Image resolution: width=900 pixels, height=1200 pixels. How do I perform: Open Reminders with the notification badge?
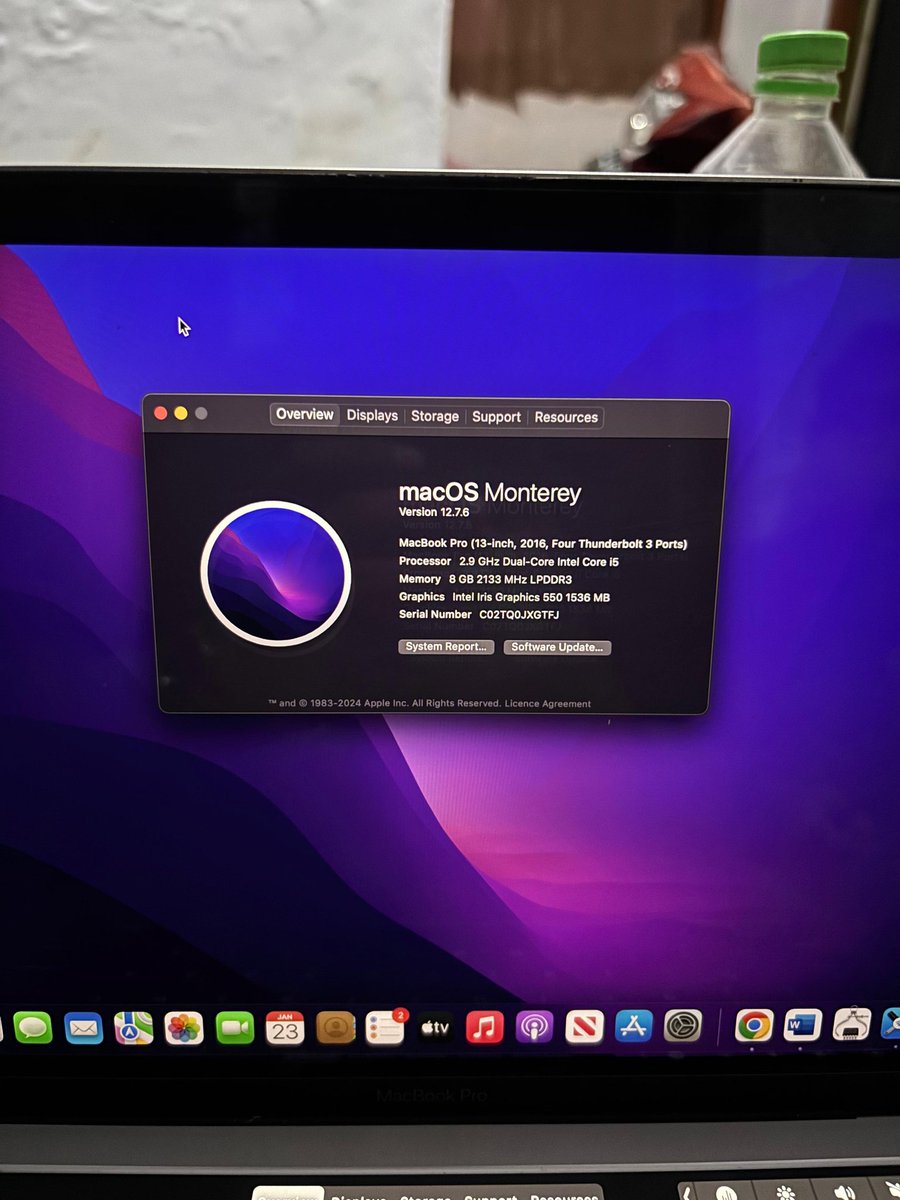(385, 1028)
